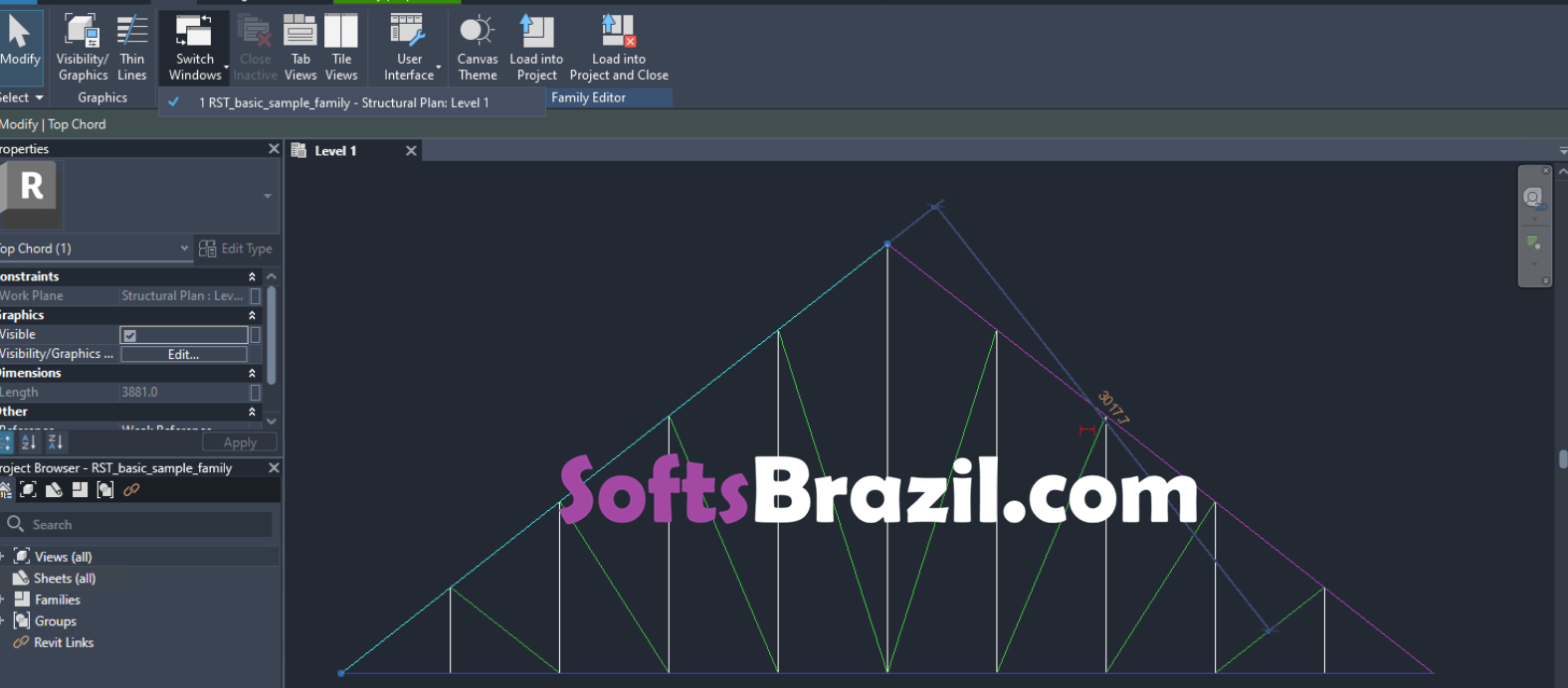
Task: Click the Edit Visibility/Graphics button
Action: tap(184, 354)
